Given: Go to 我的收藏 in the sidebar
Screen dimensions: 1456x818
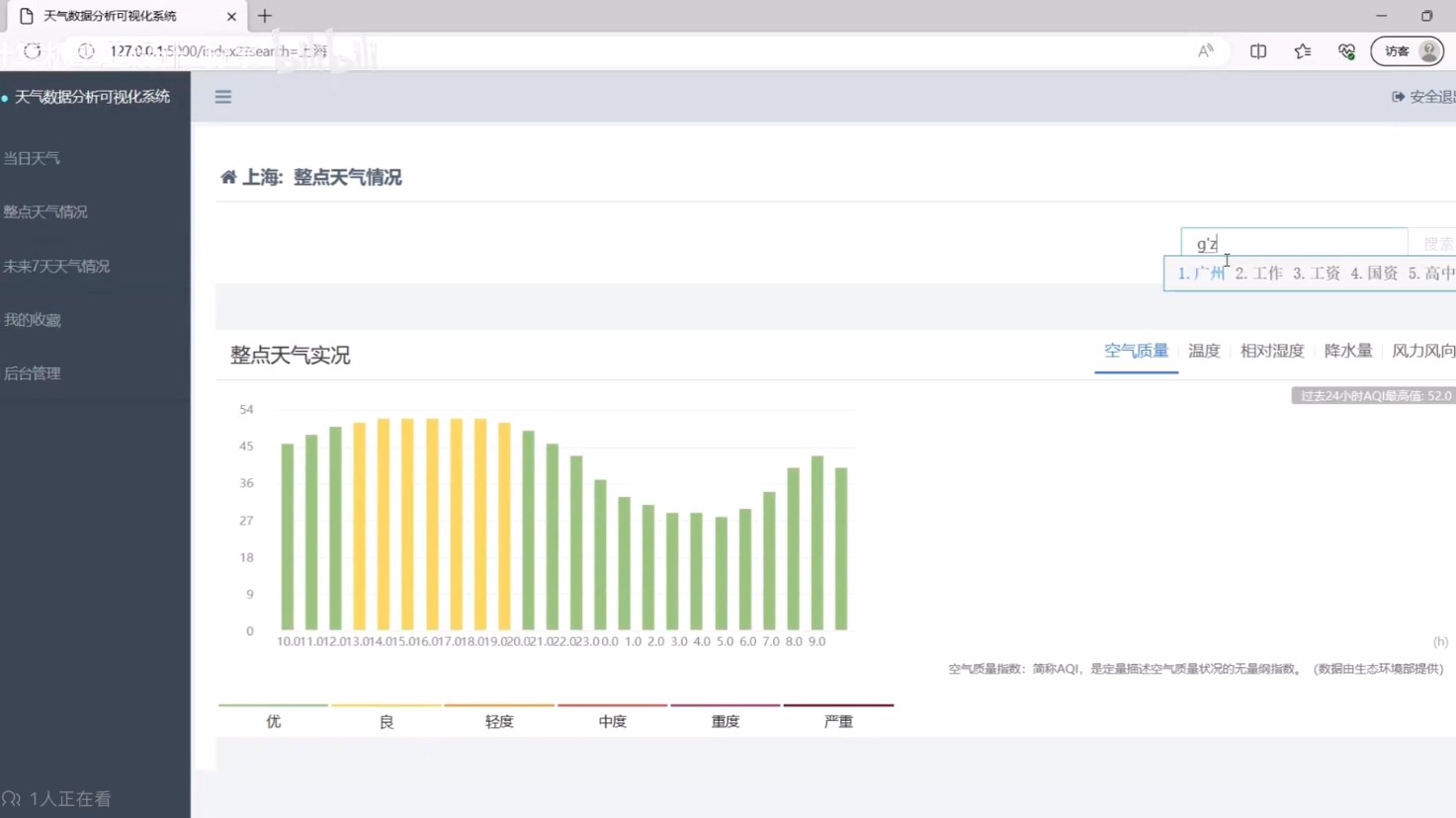Looking at the screenshot, I should coord(33,320).
